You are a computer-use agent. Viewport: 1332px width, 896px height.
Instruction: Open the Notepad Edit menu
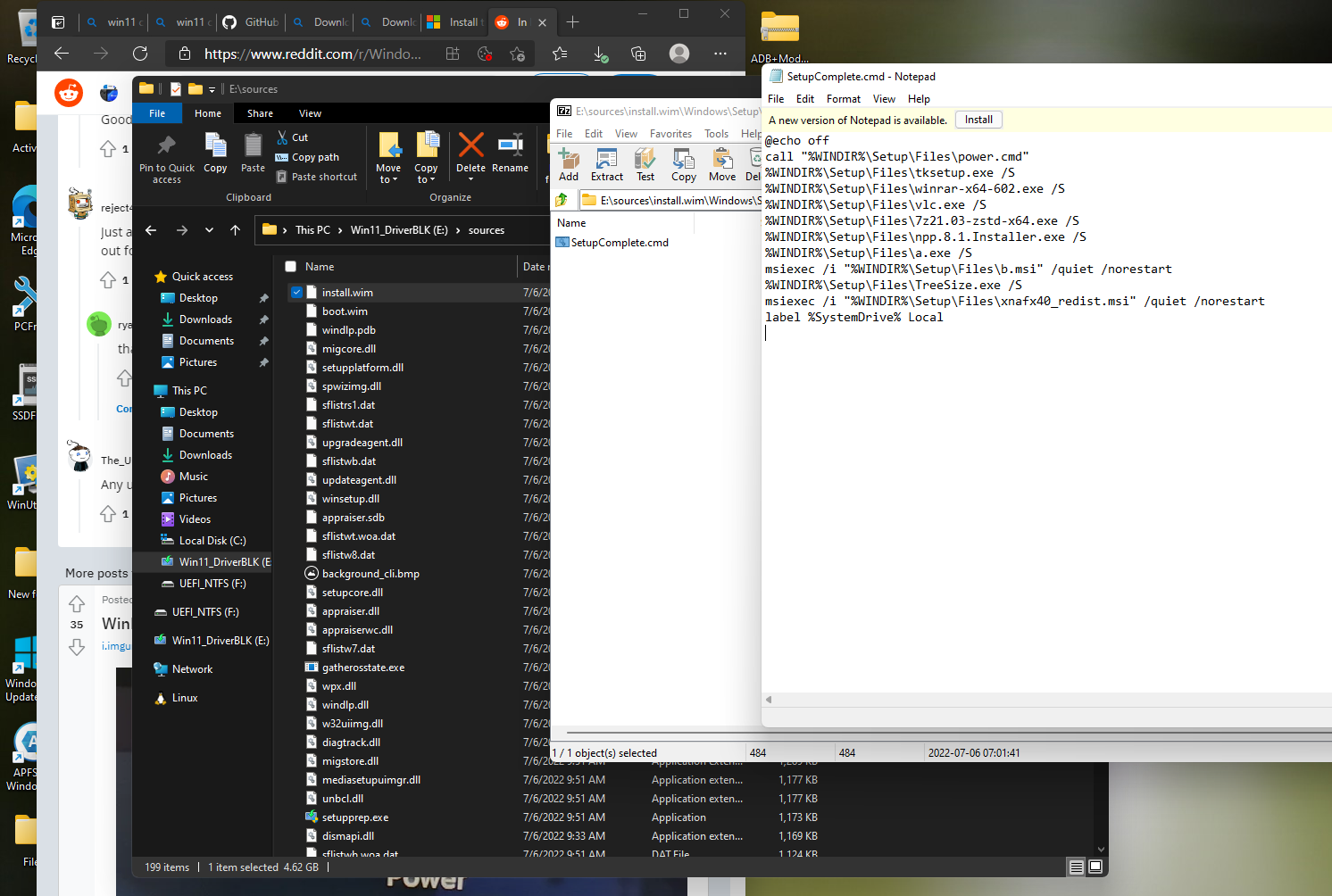pos(805,99)
